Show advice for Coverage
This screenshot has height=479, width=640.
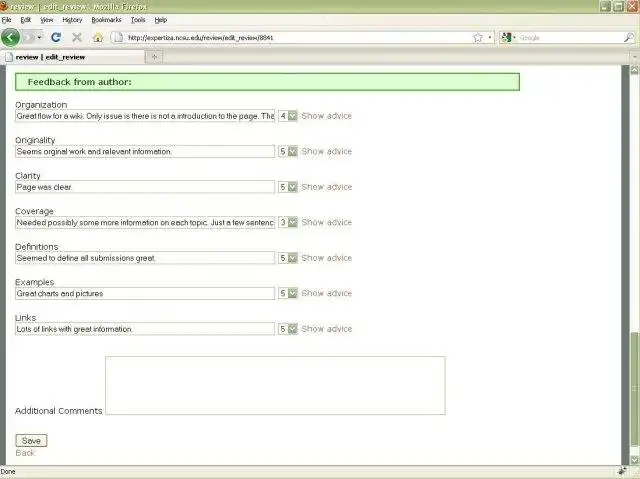327,222
